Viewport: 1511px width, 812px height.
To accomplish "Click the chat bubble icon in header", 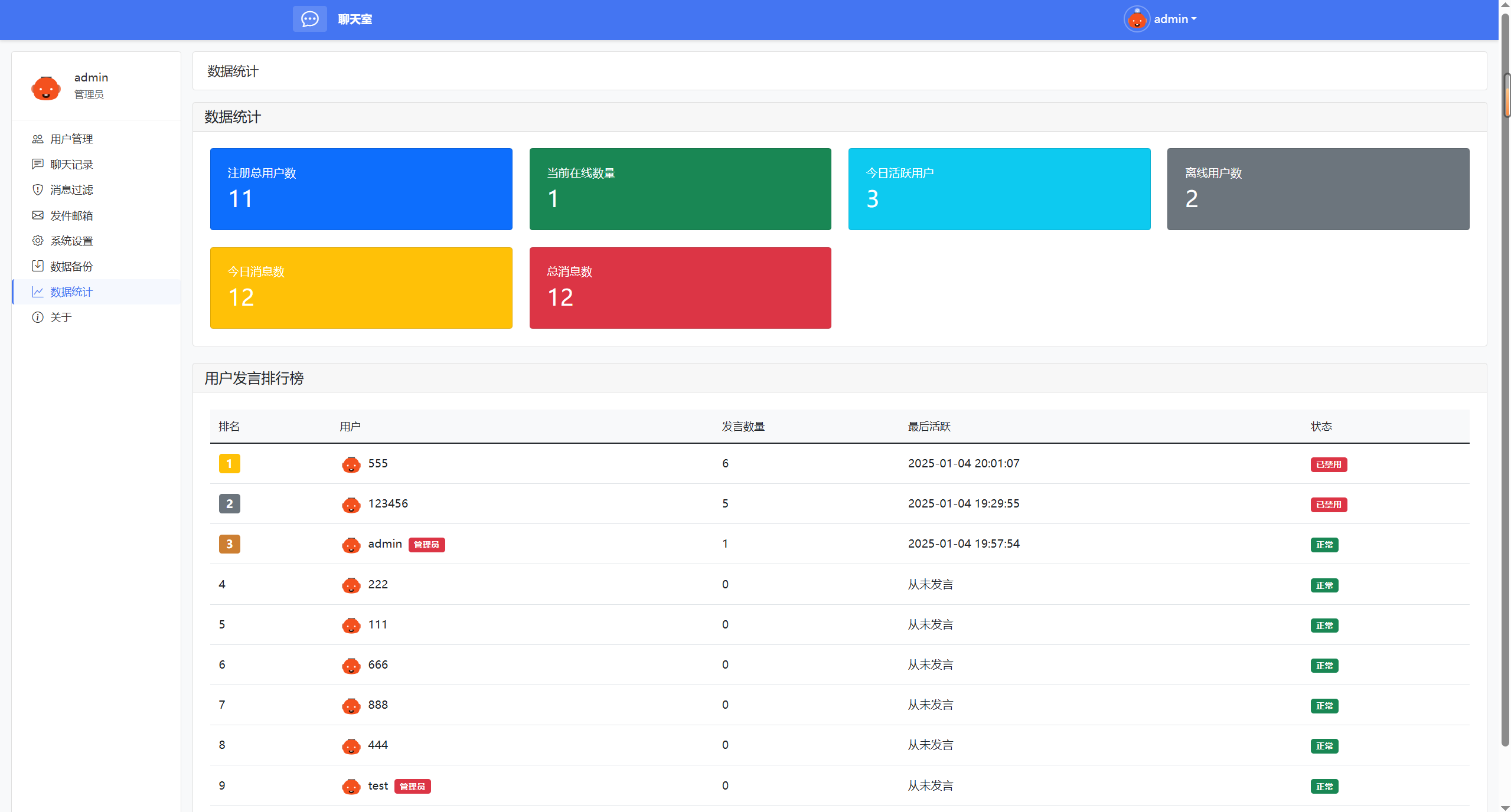I will [x=309, y=19].
